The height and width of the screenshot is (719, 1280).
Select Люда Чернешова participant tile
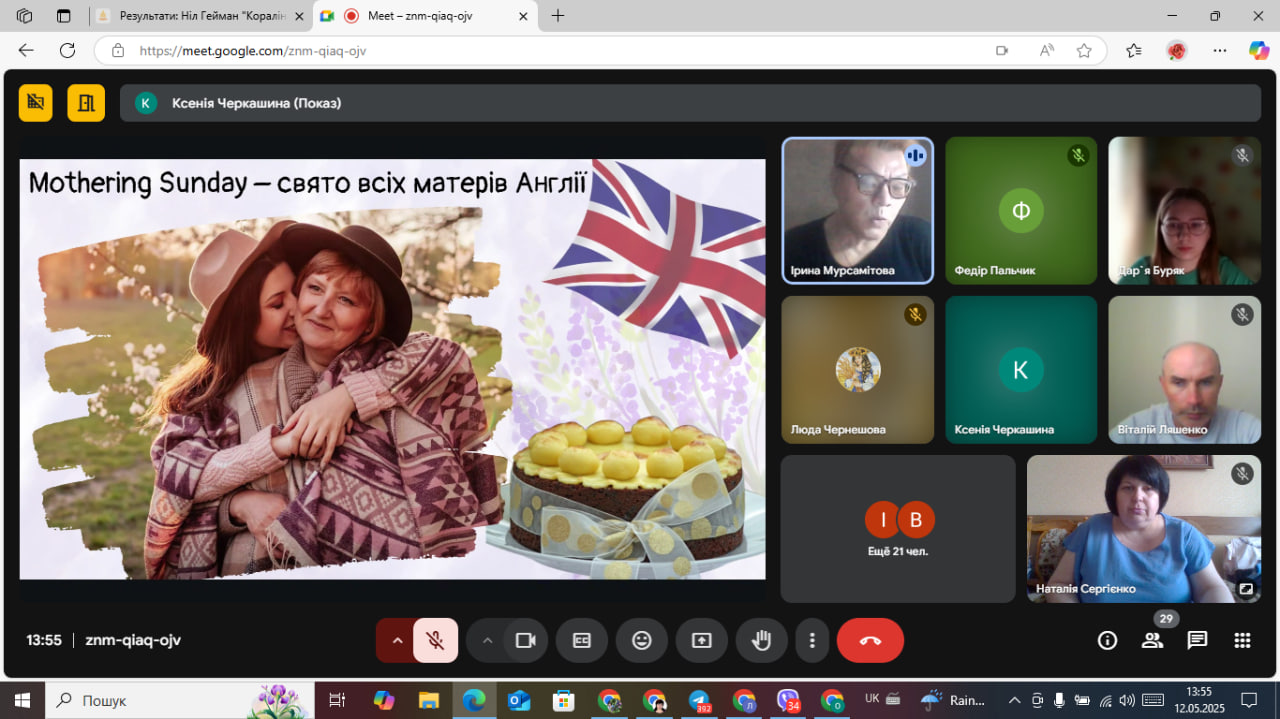pyautogui.click(x=857, y=370)
